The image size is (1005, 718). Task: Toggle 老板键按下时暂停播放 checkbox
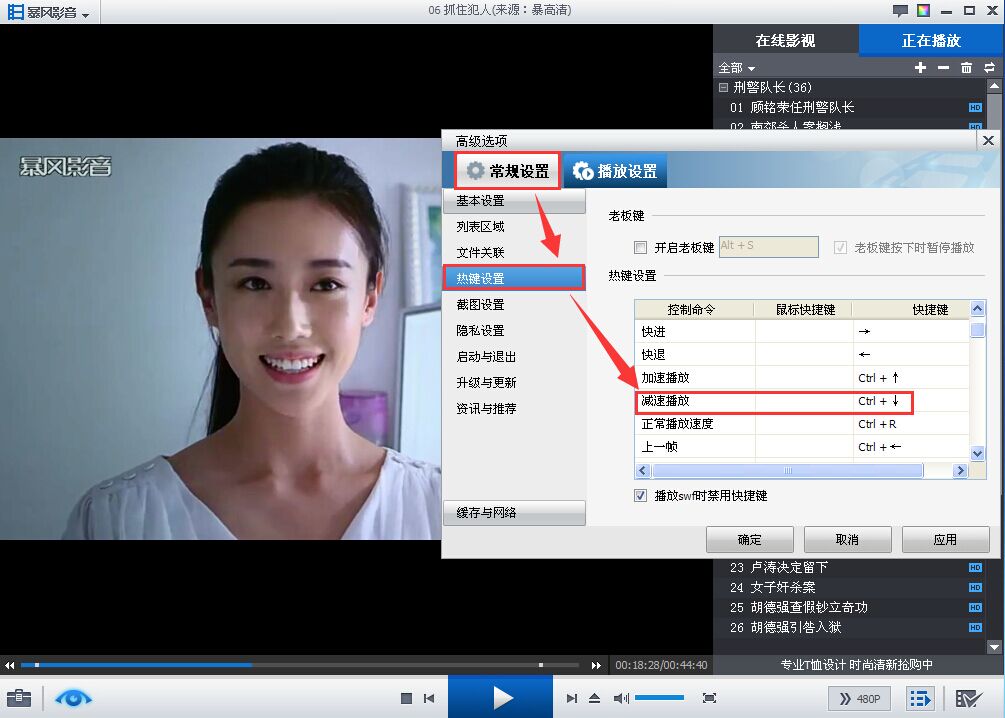click(x=840, y=247)
